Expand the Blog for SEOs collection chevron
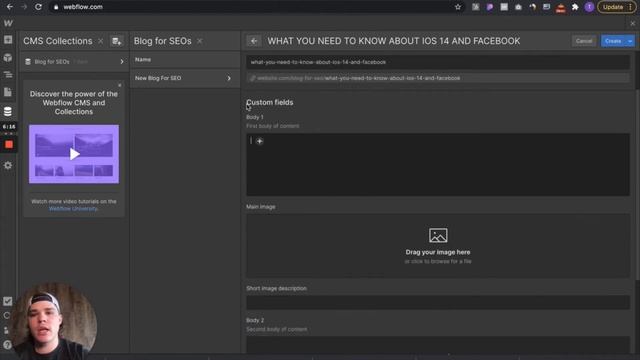This screenshot has height=360, width=640. 122,62
